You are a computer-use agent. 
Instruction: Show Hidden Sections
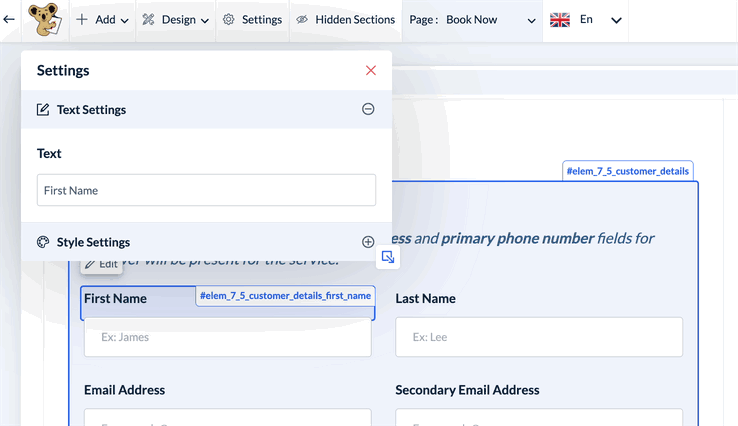click(345, 20)
